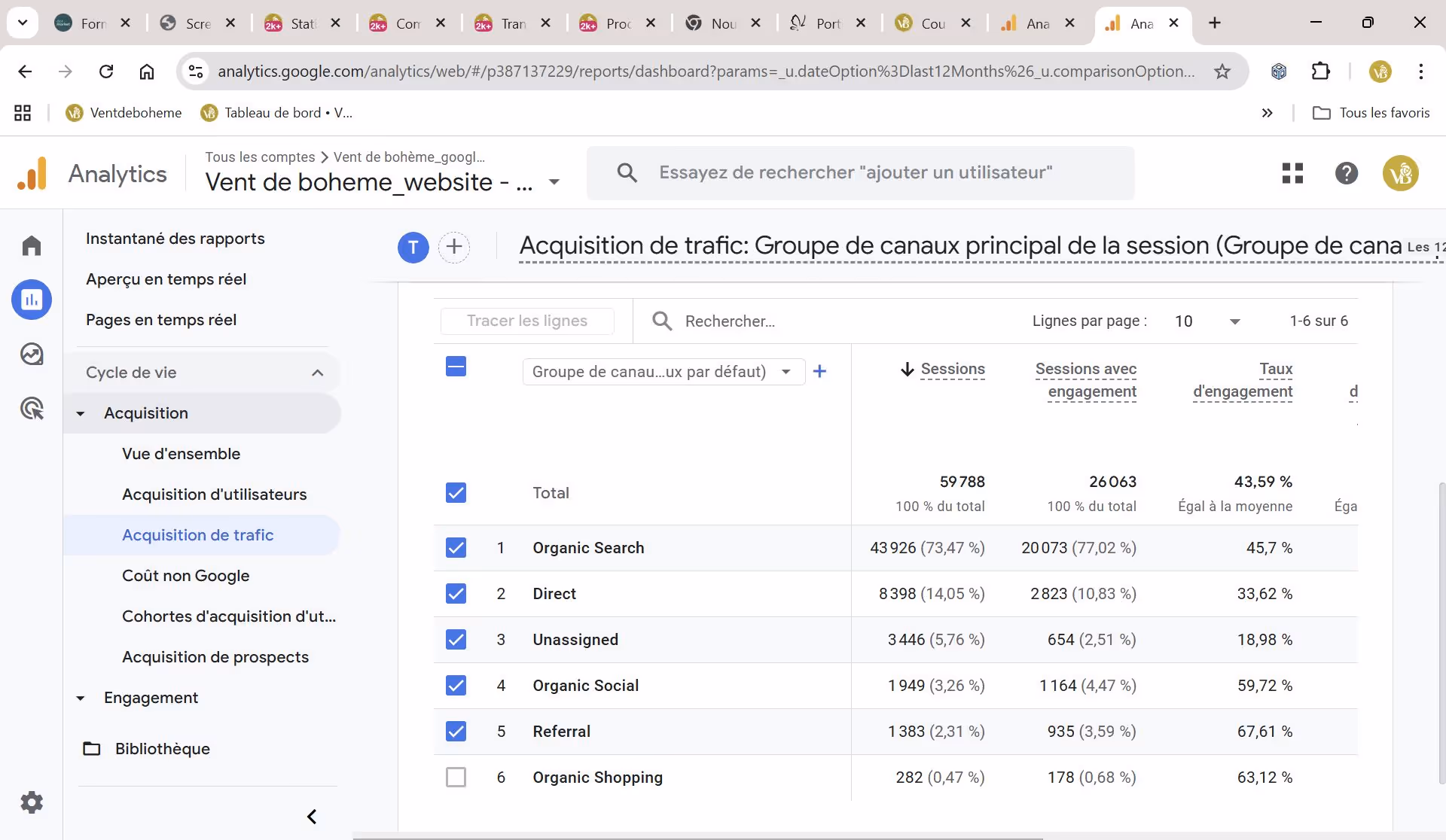Add a comparison with the plus circle
This screenshot has height=840, width=1446.
tap(454, 247)
